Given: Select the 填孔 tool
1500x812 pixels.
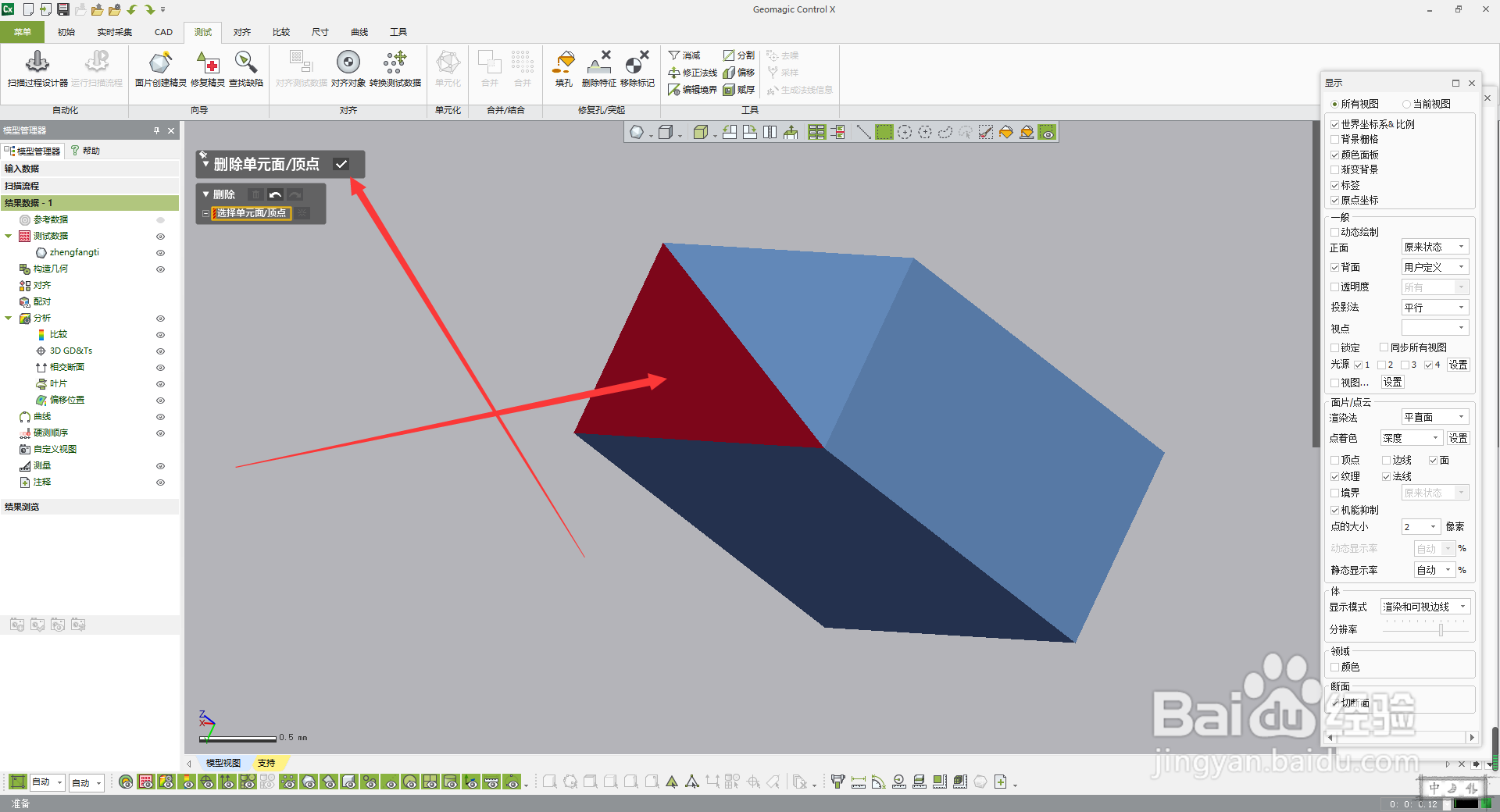Looking at the screenshot, I should (564, 69).
